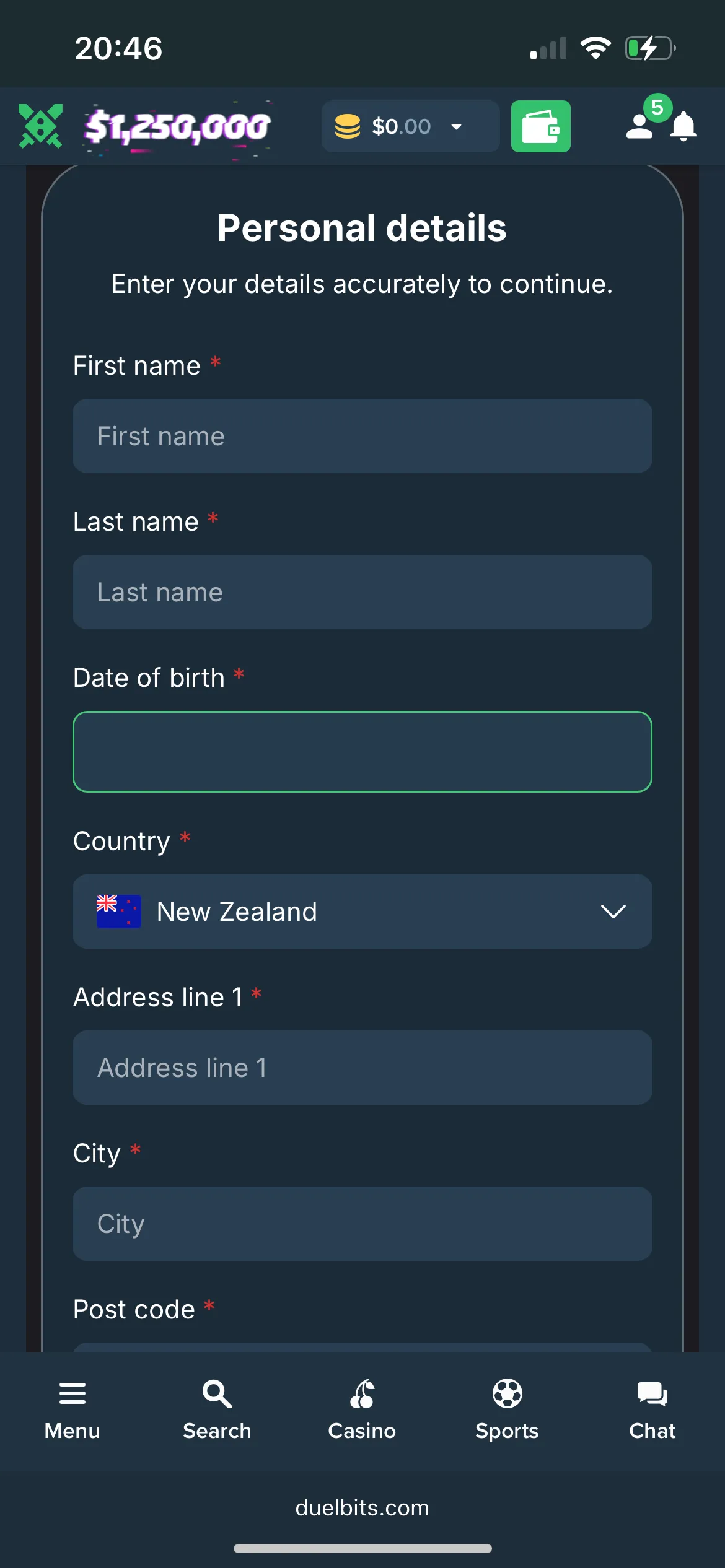
Task: Click into the Last name field
Action: click(x=362, y=592)
